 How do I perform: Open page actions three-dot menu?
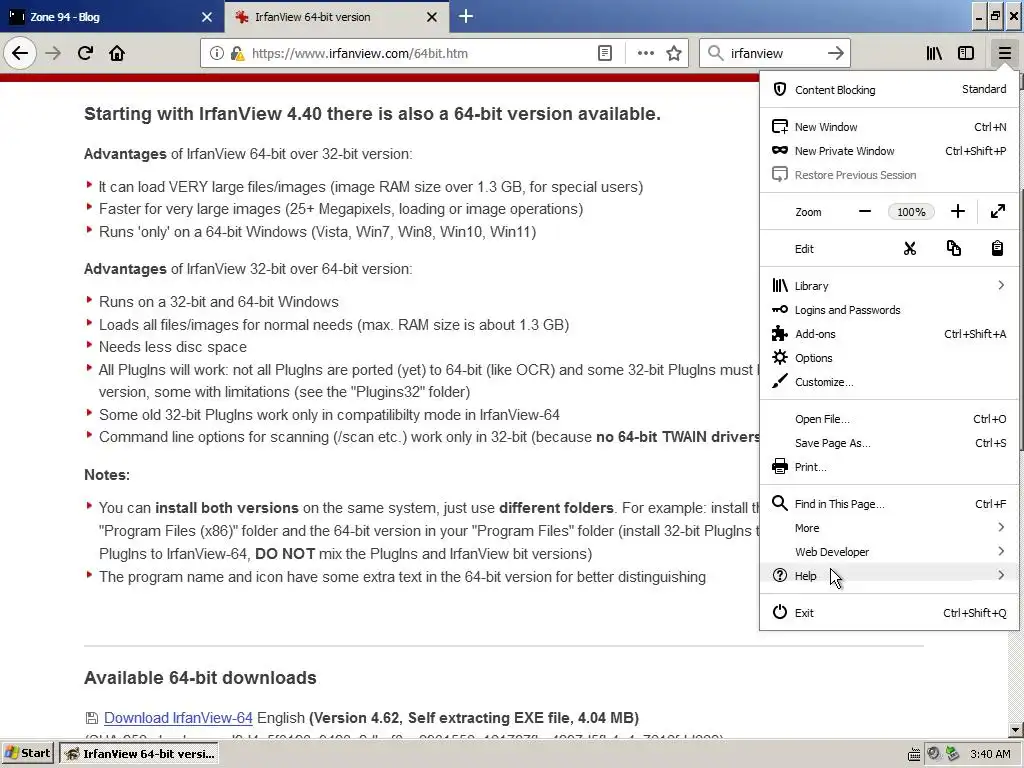(645, 53)
